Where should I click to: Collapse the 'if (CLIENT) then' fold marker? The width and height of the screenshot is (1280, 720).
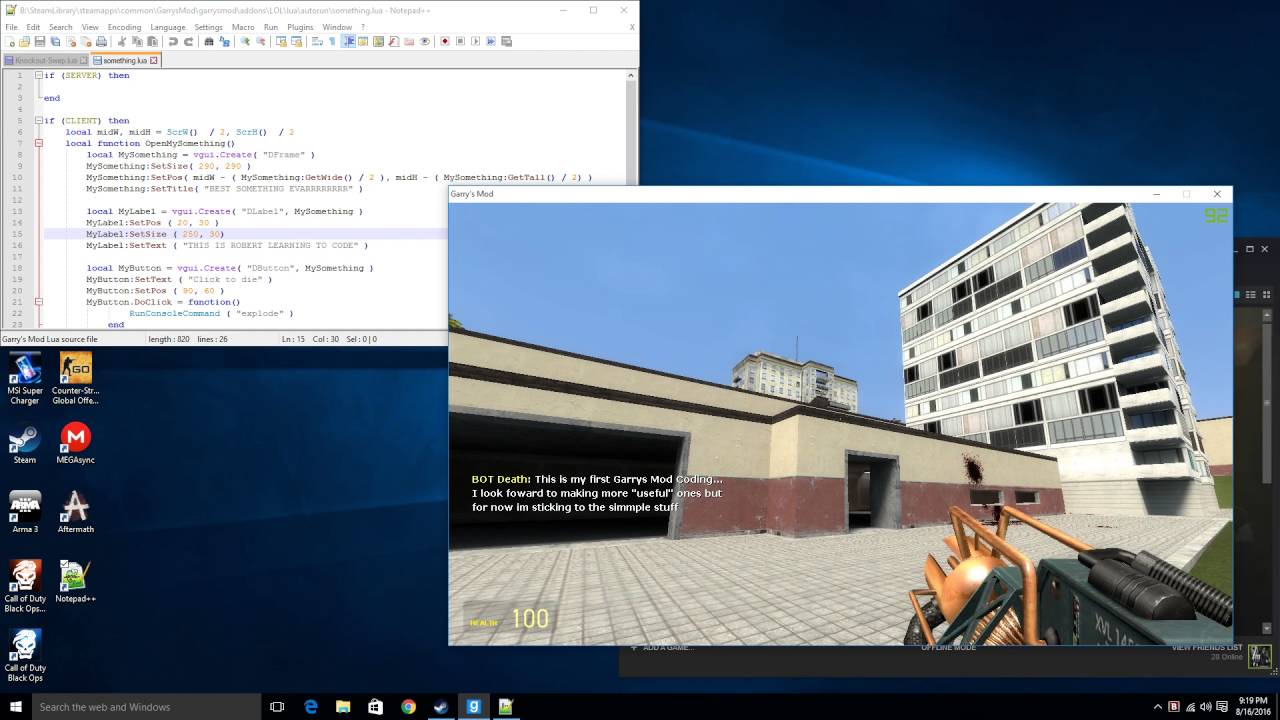(x=38, y=120)
